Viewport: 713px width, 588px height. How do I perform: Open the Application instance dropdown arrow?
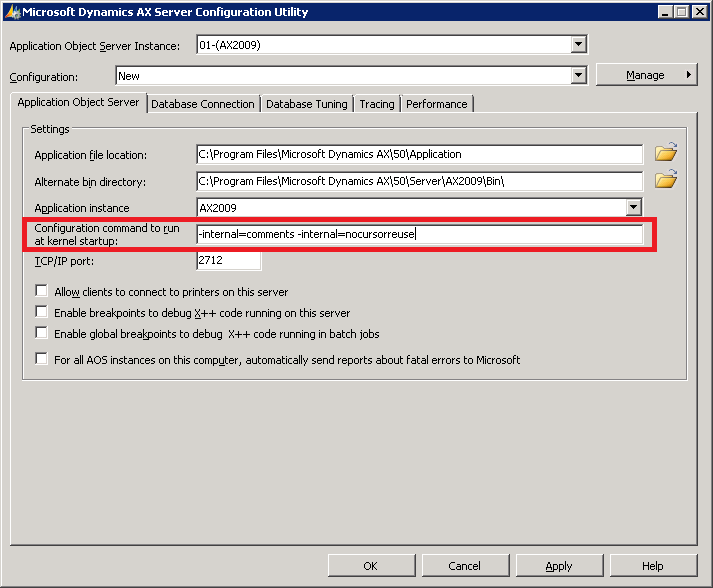coord(633,207)
